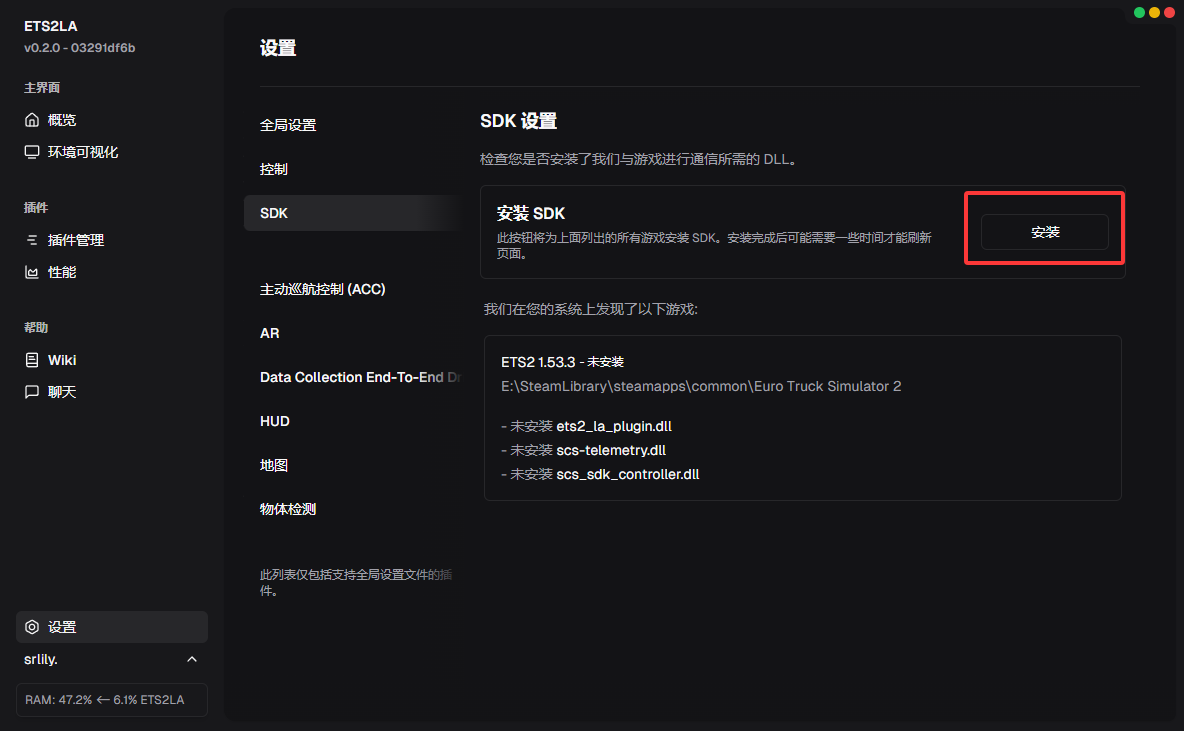Screen dimensions: 1184x731
Task: Click the version text v0.2.0 - 03291df6b
Action: tap(79, 48)
